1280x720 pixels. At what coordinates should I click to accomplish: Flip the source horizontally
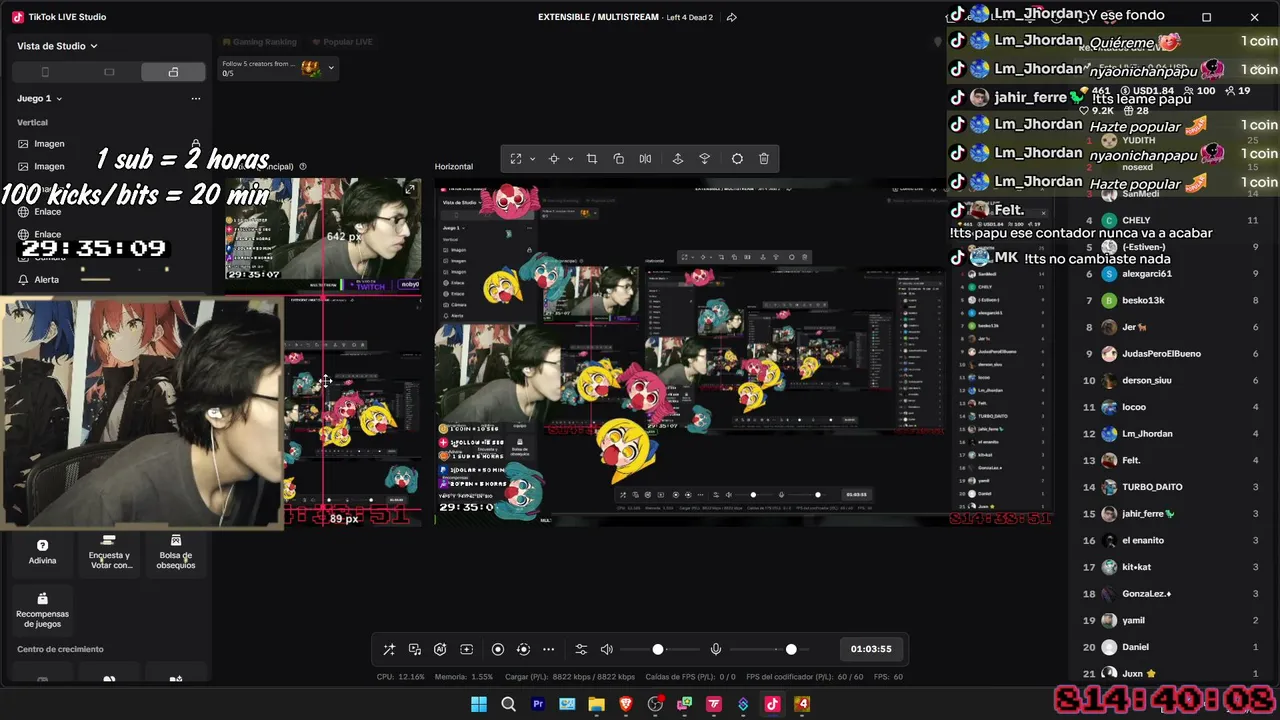(x=645, y=159)
